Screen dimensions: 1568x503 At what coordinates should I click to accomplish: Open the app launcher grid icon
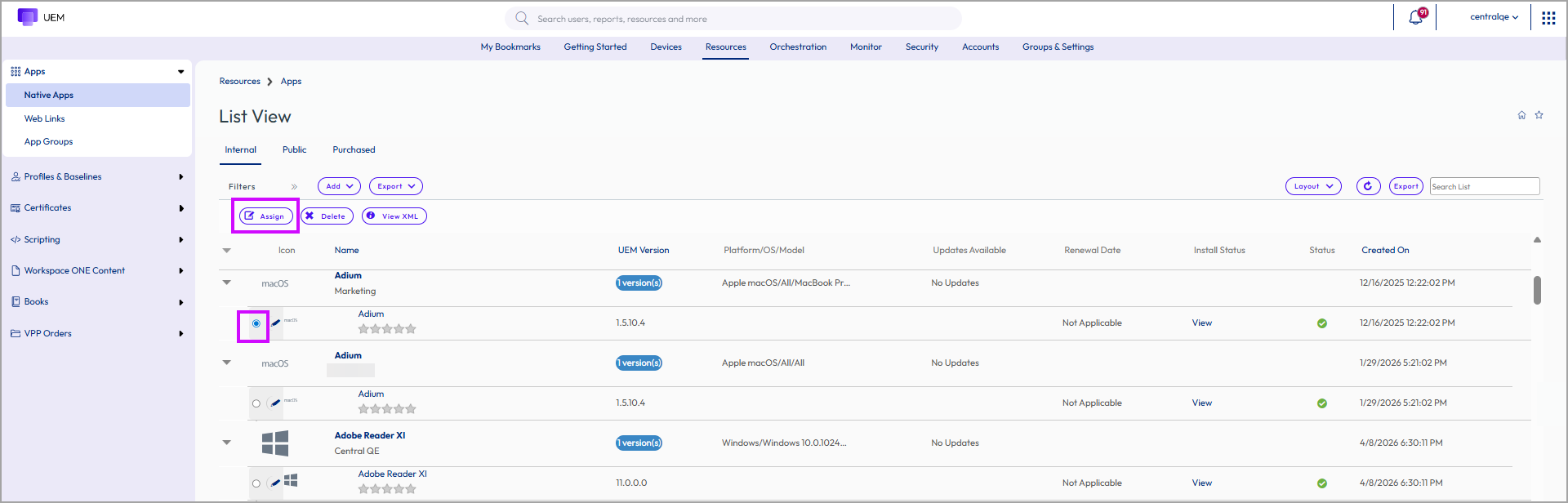(x=1548, y=18)
